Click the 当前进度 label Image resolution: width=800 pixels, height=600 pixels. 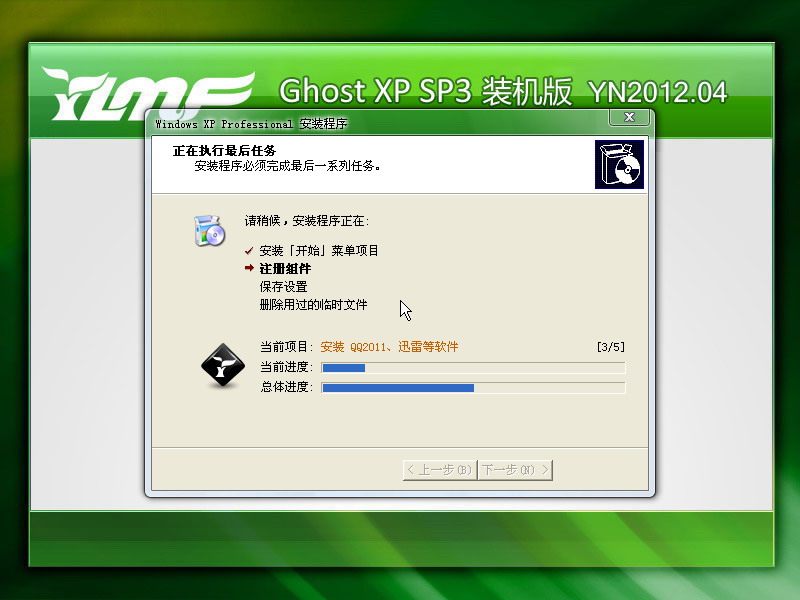(286, 367)
